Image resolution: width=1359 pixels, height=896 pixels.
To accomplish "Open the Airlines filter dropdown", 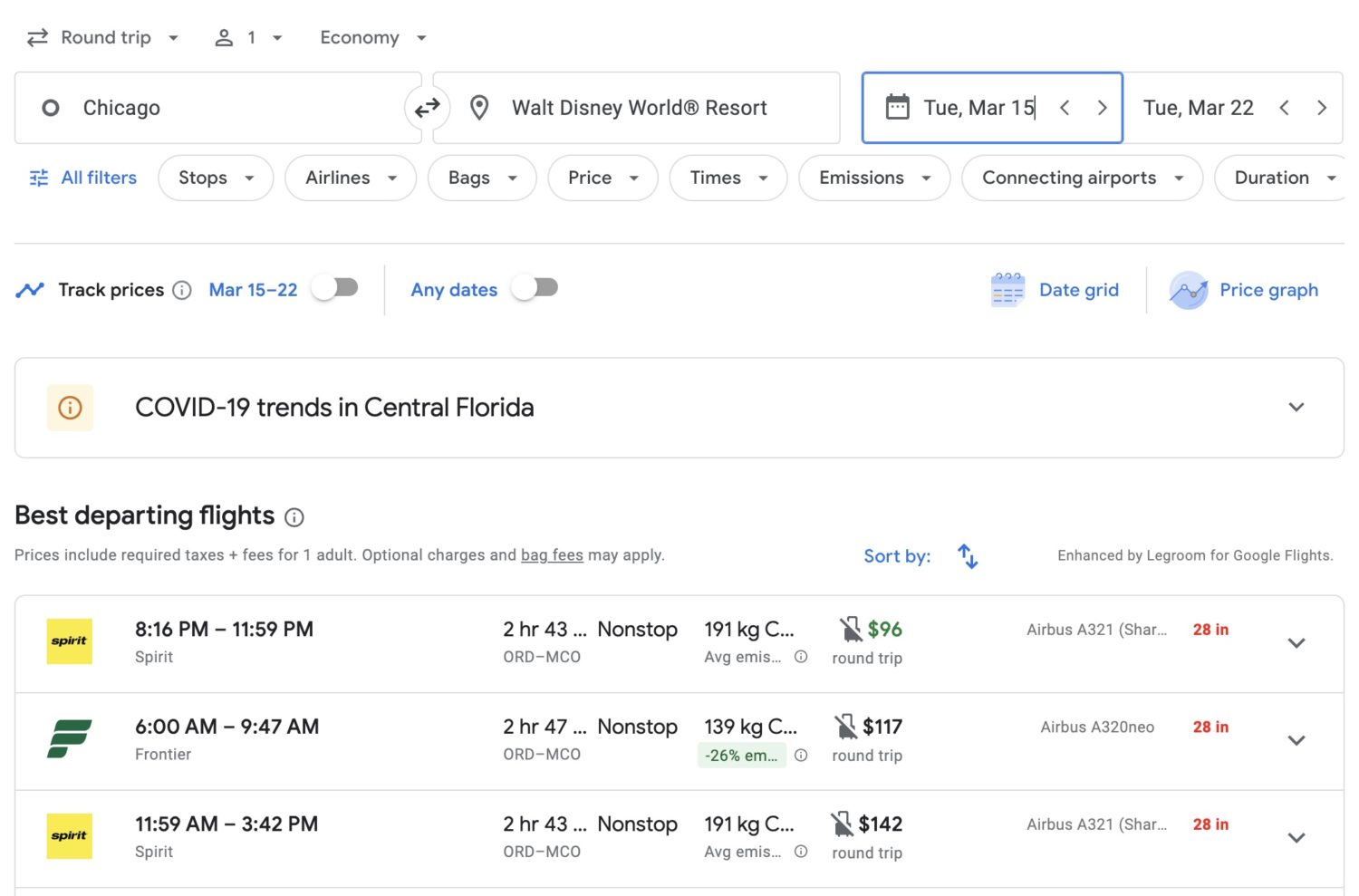I will click(x=350, y=178).
